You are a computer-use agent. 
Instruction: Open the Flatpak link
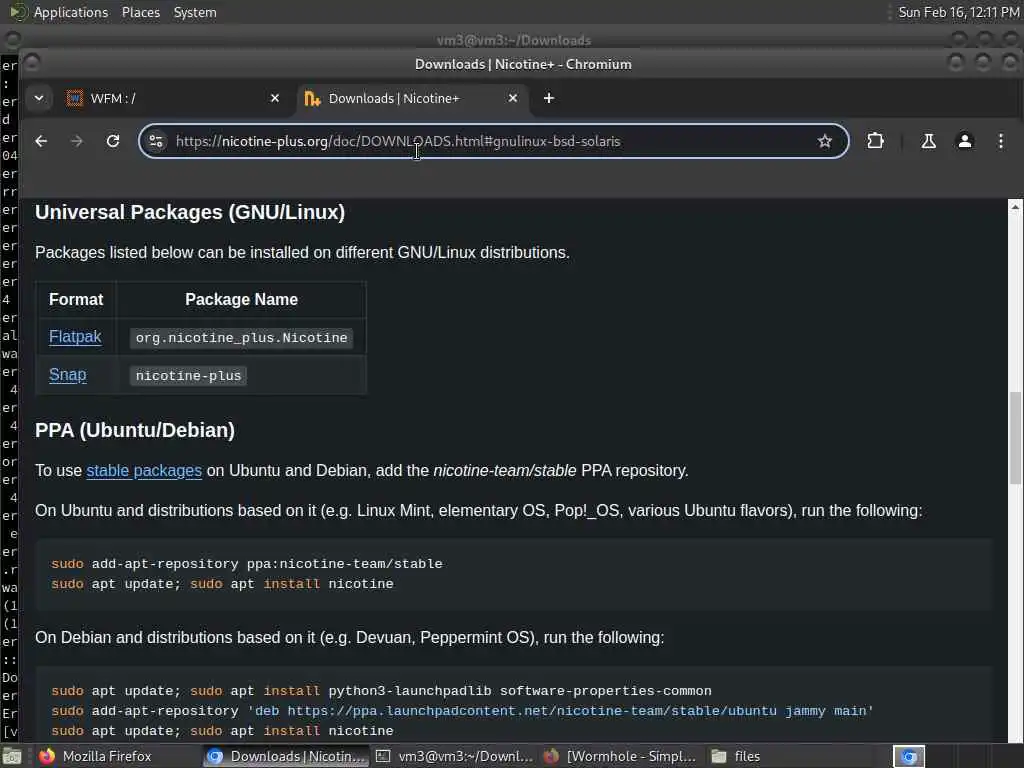coord(75,337)
